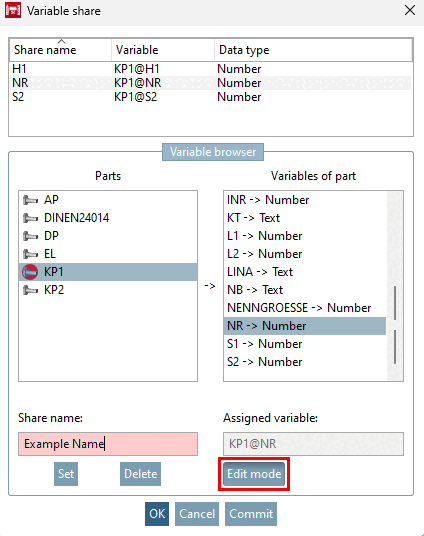Click the Variable column header
This screenshot has width=424, height=536.
click(163, 50)
